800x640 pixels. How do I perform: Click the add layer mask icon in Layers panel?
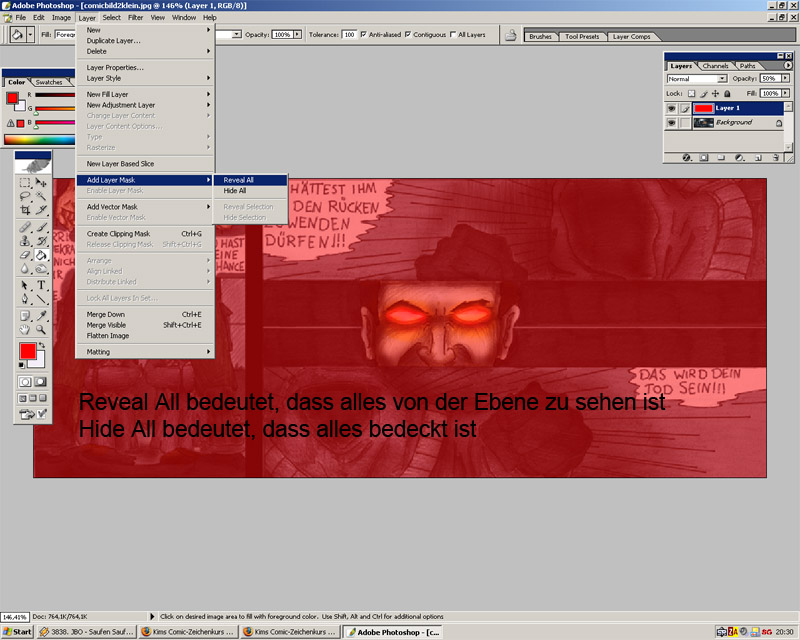tap(703, 157)
